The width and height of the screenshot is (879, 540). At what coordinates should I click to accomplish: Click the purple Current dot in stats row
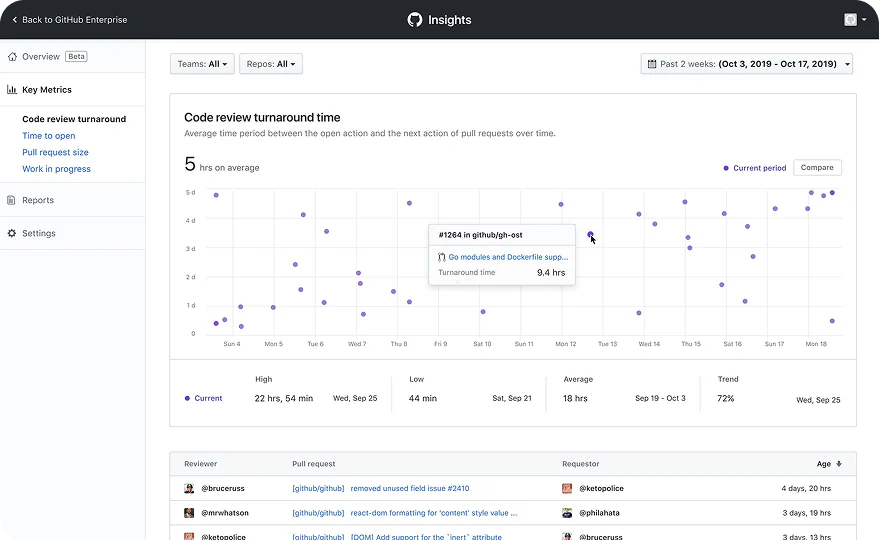tap(187, 398)
